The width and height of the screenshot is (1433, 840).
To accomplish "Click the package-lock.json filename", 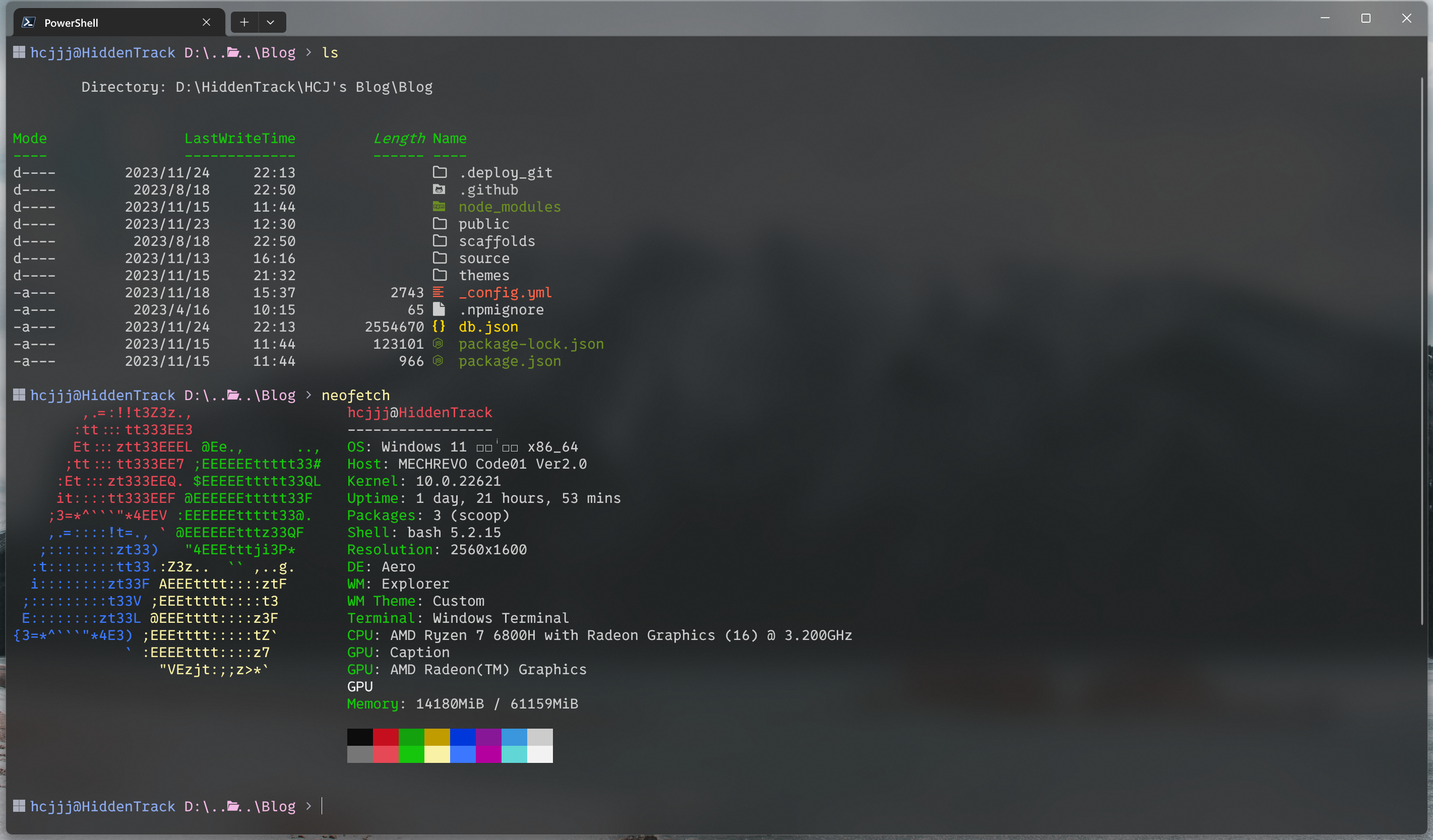I will (531, 344).
